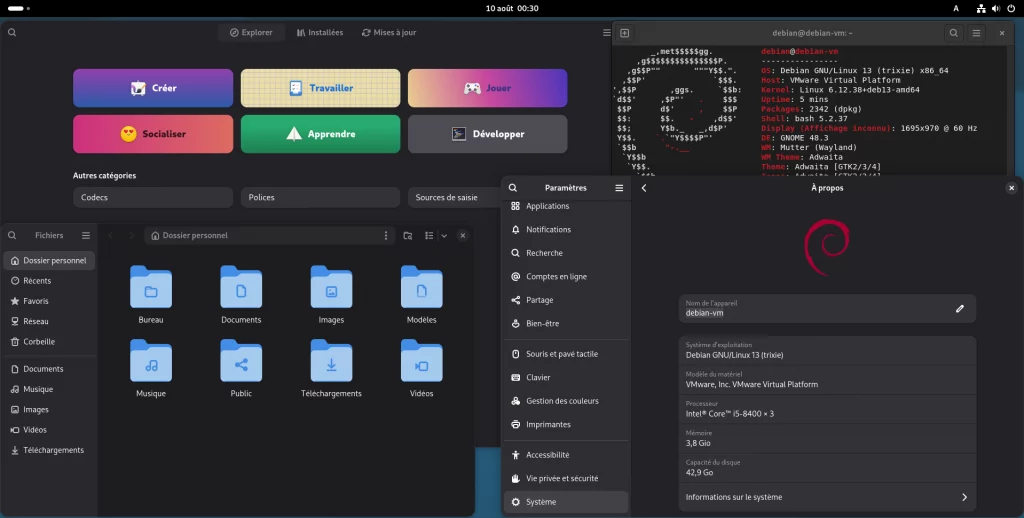Expand the view options dropdown arrow in Fichiers
The width and height of the screenshot is (1024, 518).
(443, 236)
